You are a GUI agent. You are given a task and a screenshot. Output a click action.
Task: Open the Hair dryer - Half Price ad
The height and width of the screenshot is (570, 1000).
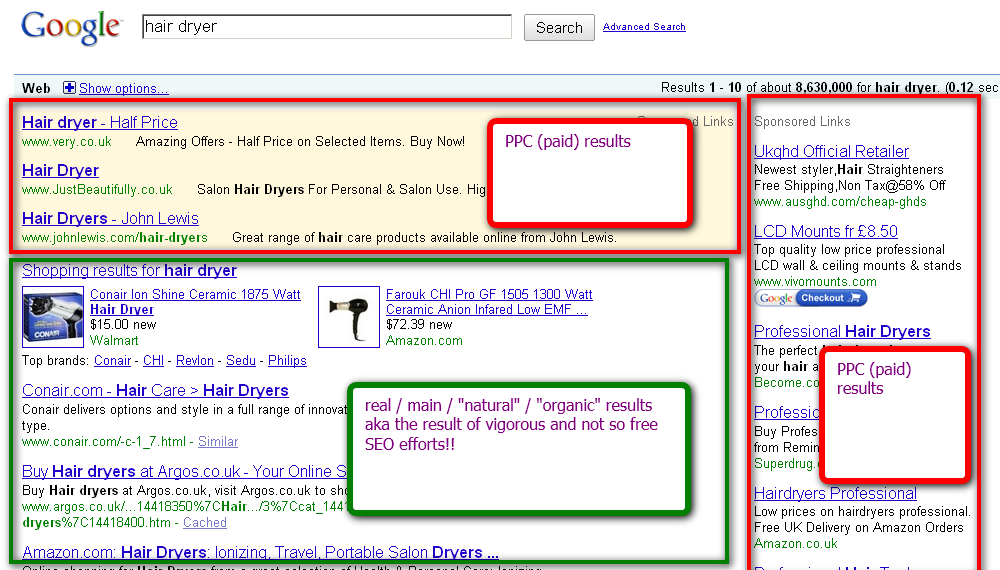click(x=100, y=122)
